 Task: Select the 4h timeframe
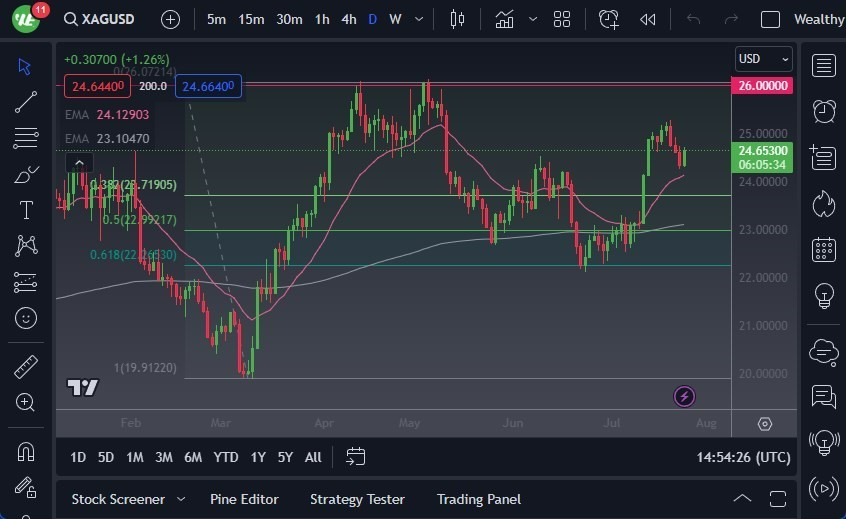(348, 19)
